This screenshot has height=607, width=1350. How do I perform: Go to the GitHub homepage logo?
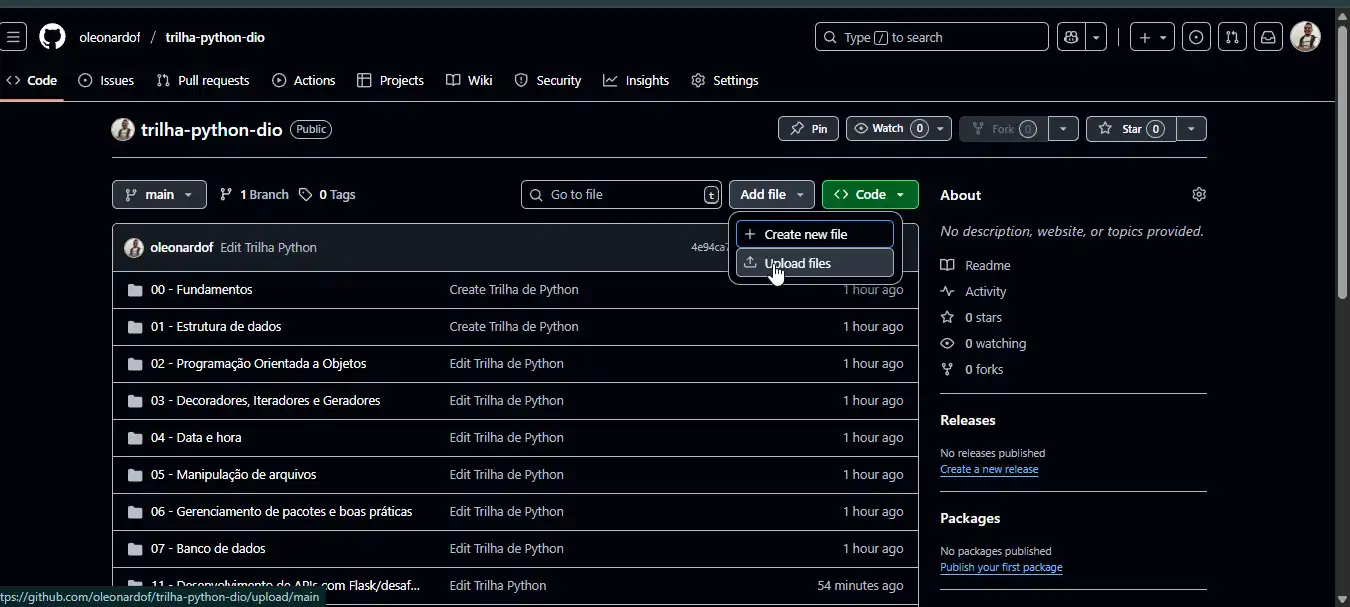52,37
